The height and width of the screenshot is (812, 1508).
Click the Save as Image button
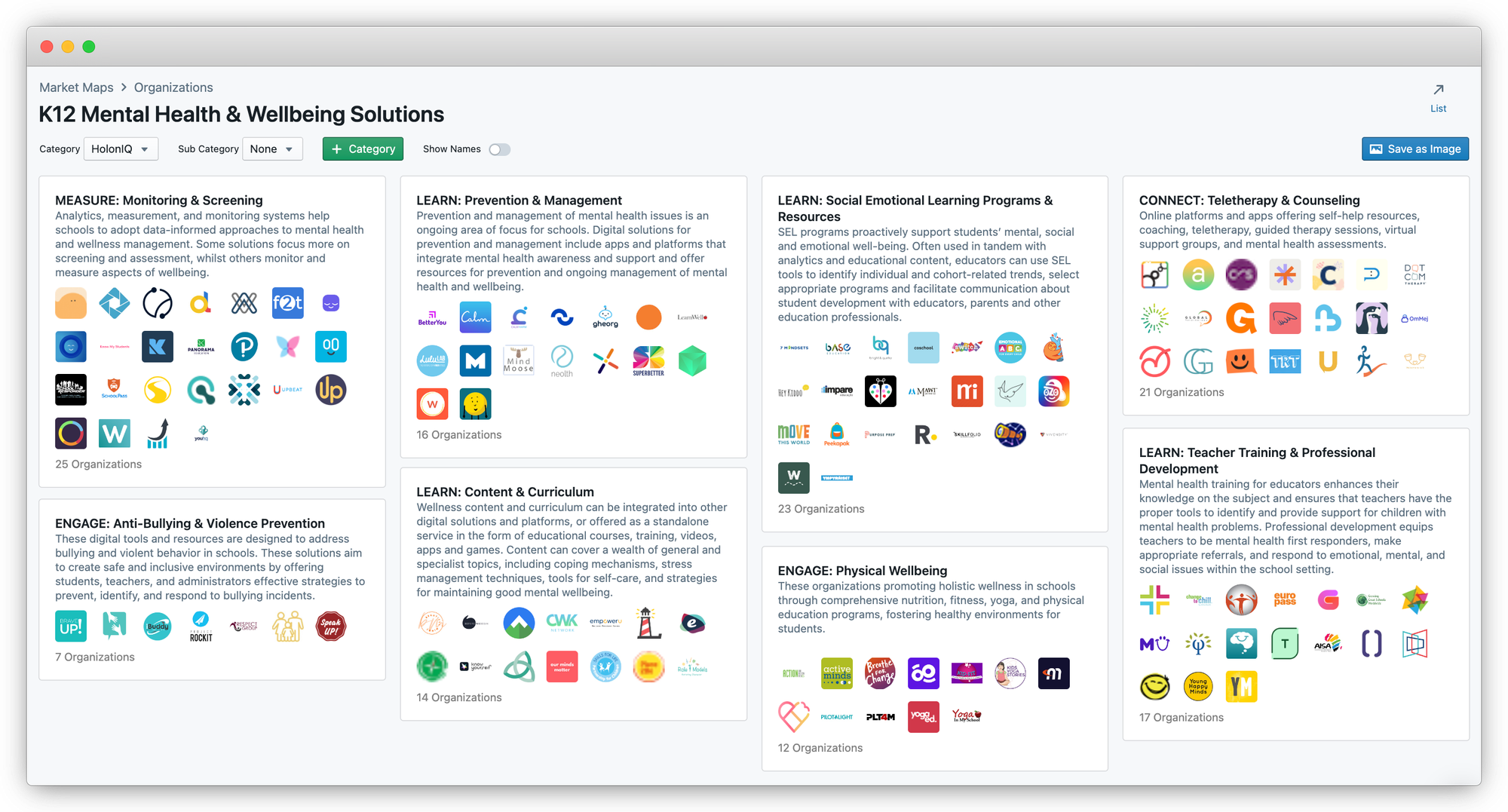pyautogui.click(x=1415, y=149)
